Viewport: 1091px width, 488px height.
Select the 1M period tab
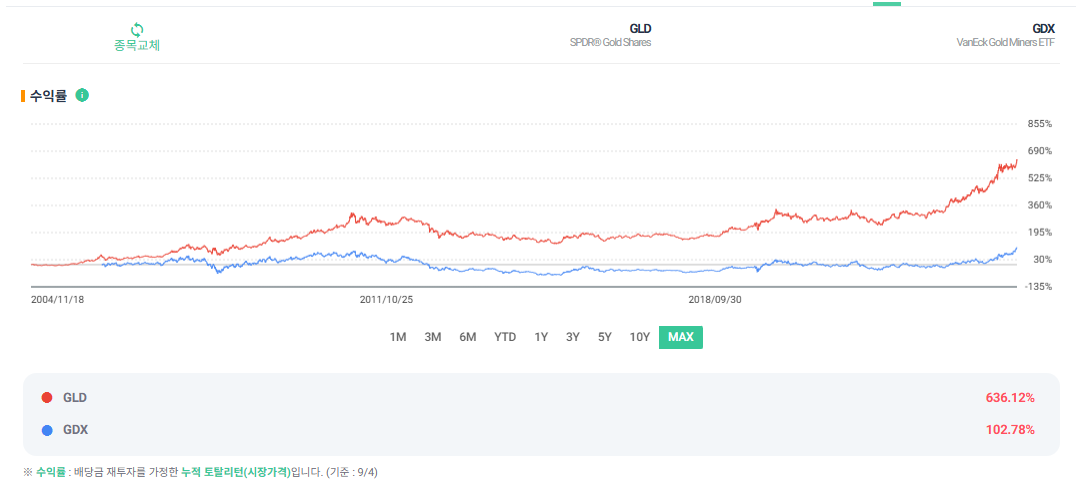click(397, 337)
